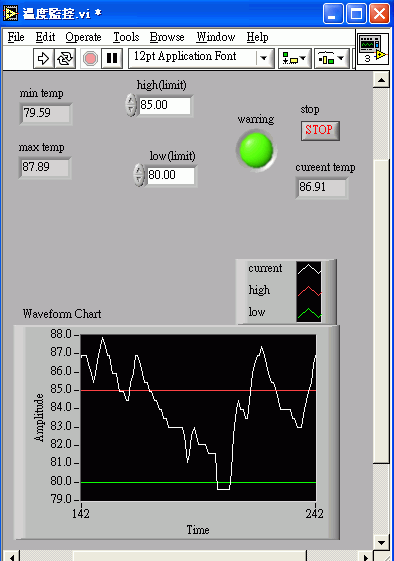Click the Pause toolbar icon
The image size is (394, 561).
coord(112,58)
